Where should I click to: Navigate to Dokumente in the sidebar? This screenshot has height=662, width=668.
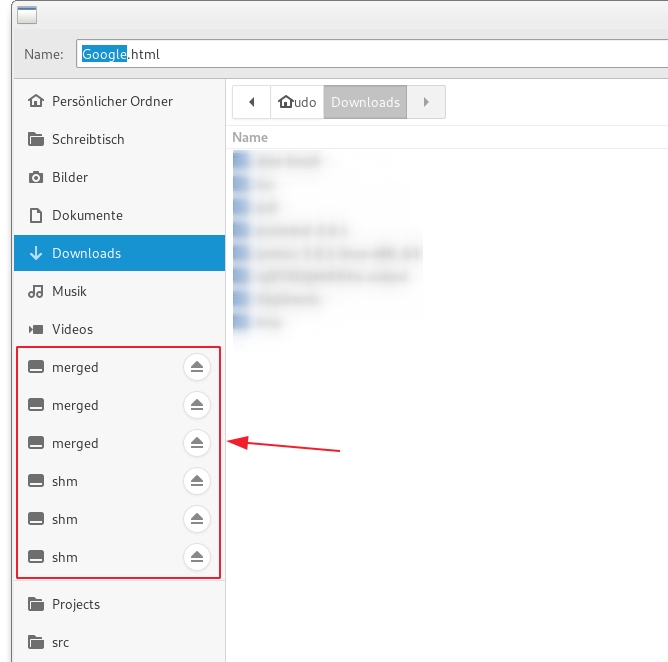point(87,215)
